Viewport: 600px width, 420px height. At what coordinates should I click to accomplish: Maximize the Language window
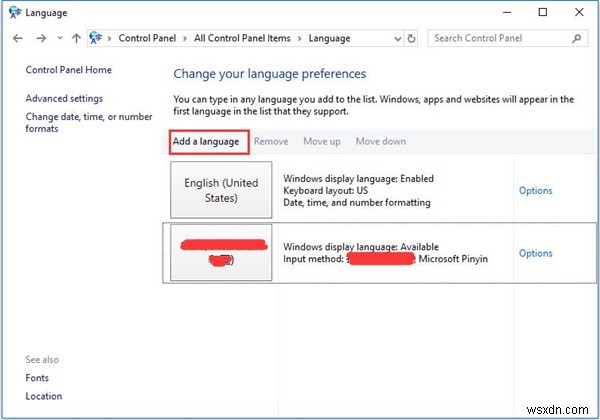pyautogui.click(x=543, y=12)
